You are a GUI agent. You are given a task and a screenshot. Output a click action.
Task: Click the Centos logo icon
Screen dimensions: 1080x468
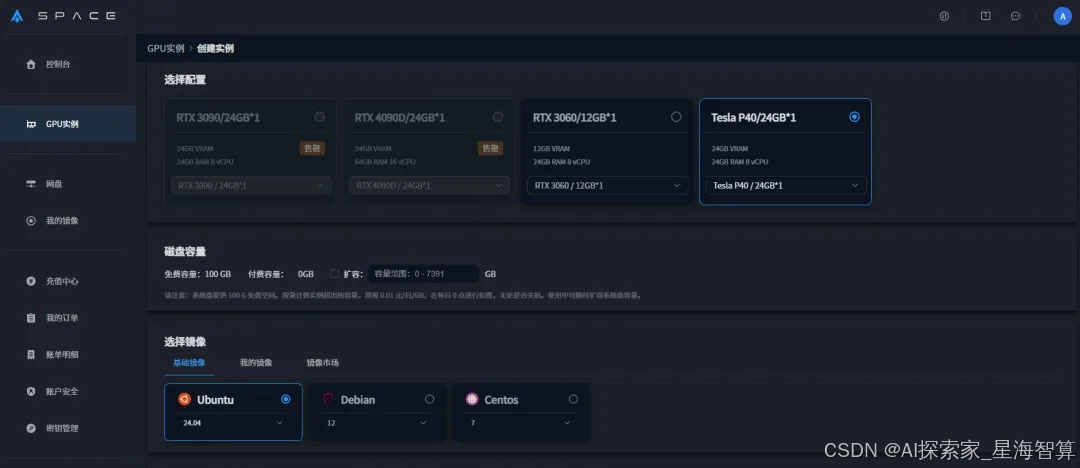(472, 398)
